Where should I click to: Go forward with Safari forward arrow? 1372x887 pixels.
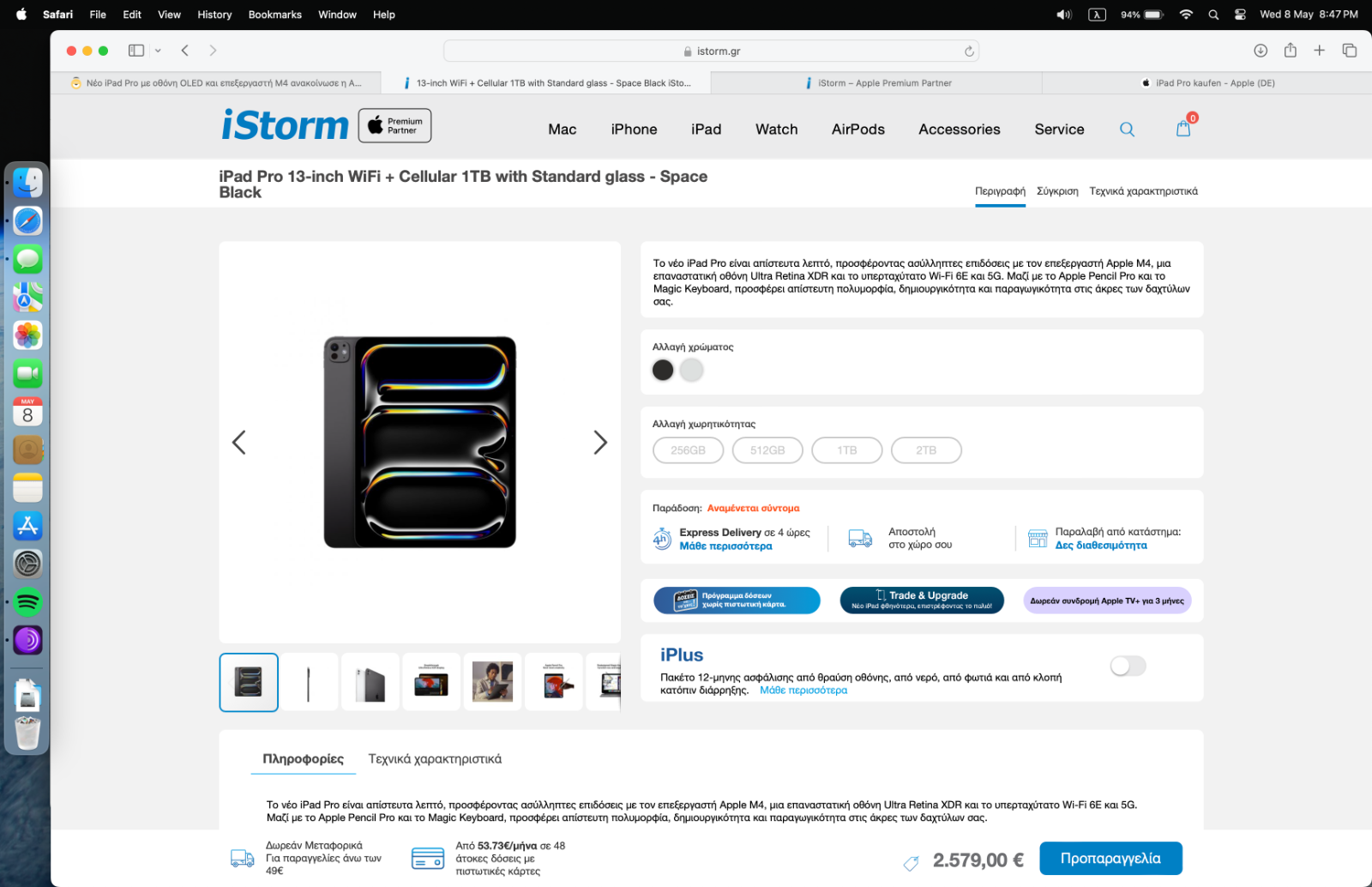(x=213, y=51)
